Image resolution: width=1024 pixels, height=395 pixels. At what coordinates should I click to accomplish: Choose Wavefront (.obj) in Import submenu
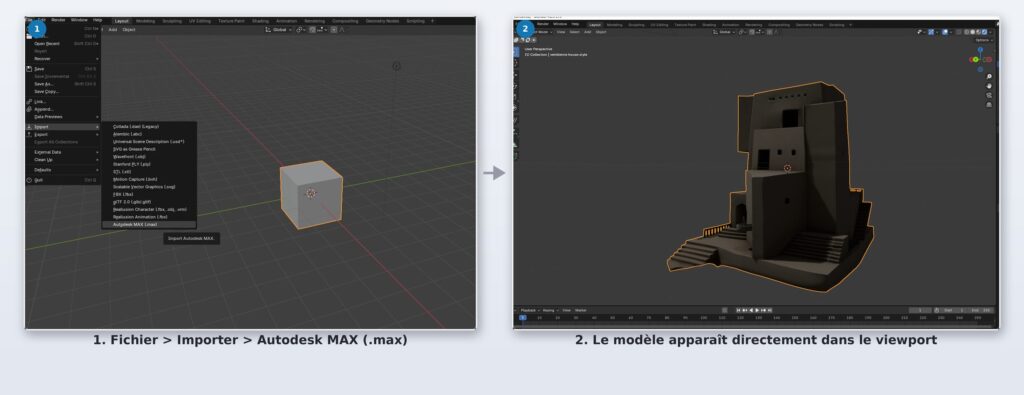pyautogui.click(x=149, y=157)
